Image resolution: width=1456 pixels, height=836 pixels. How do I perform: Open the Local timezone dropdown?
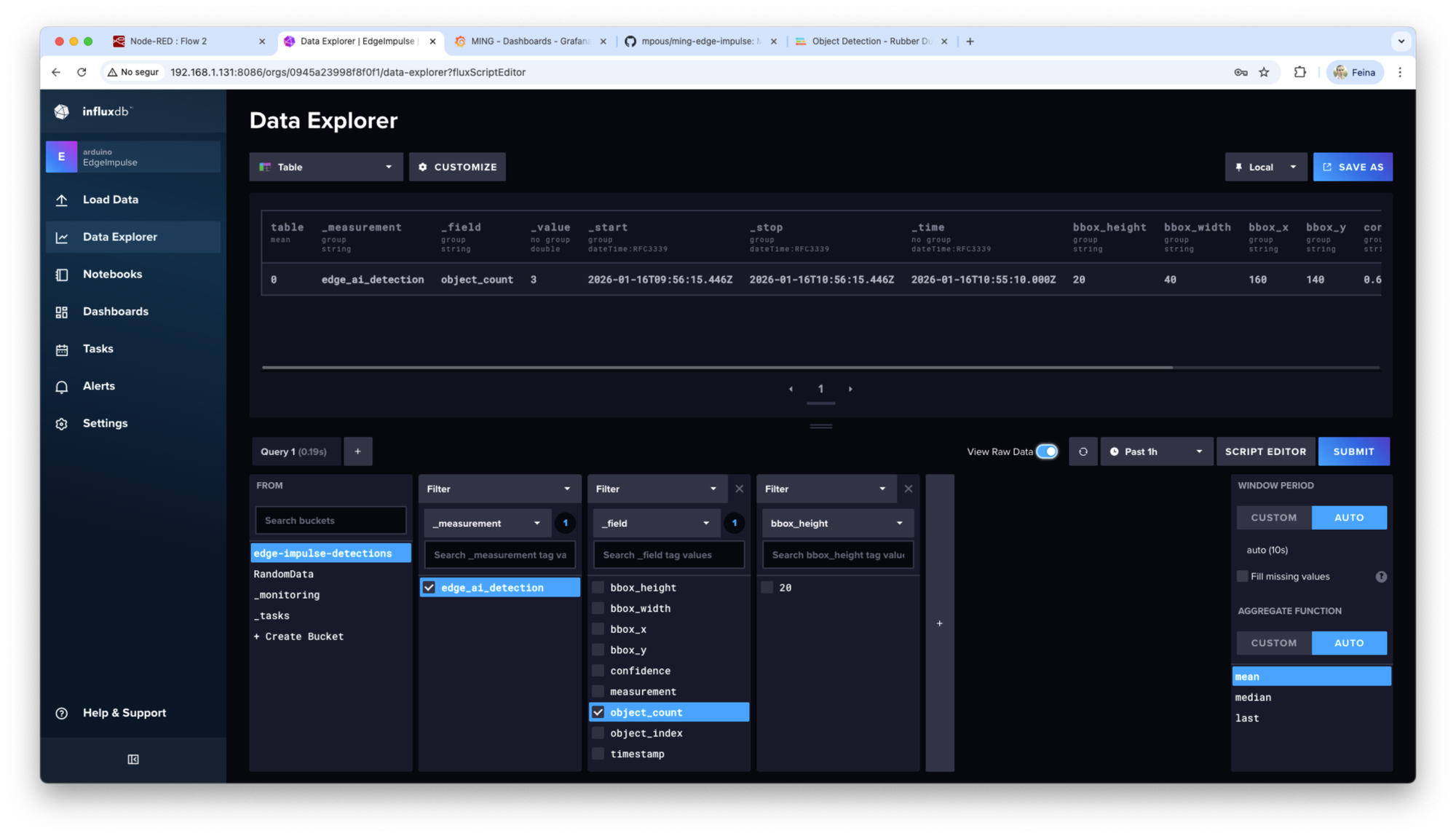click(x=1265, y=167)
